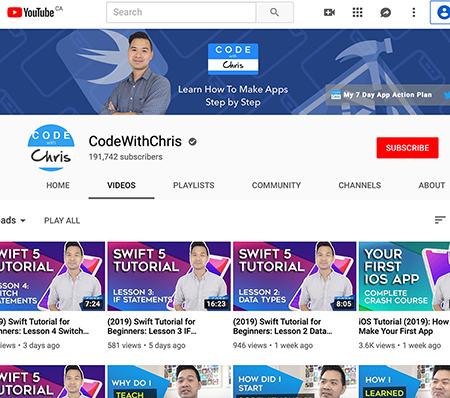Open My 7 Day App Action Plan link

coord(381,95)
